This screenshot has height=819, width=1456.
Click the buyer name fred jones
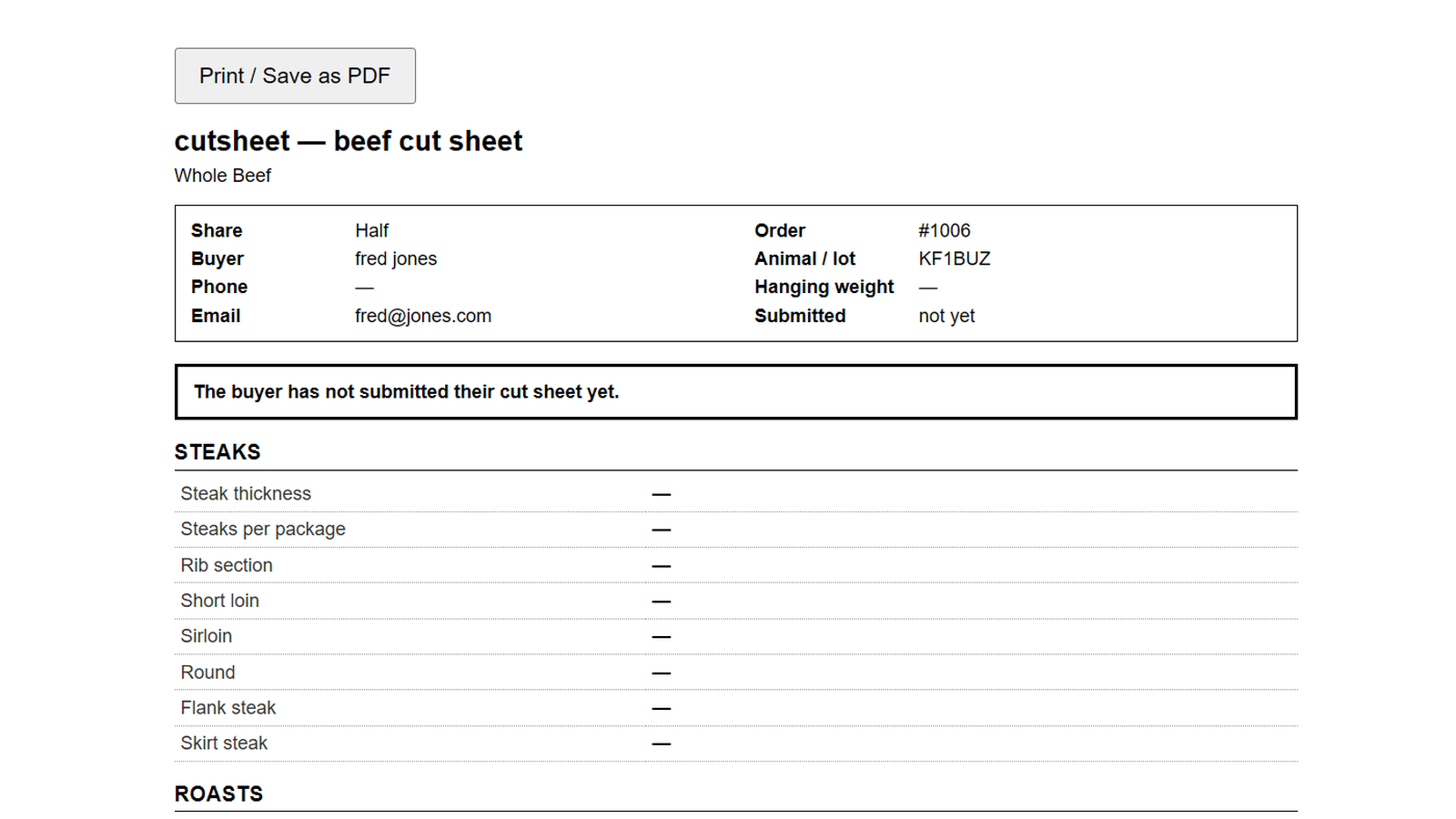tap(396, 258)
